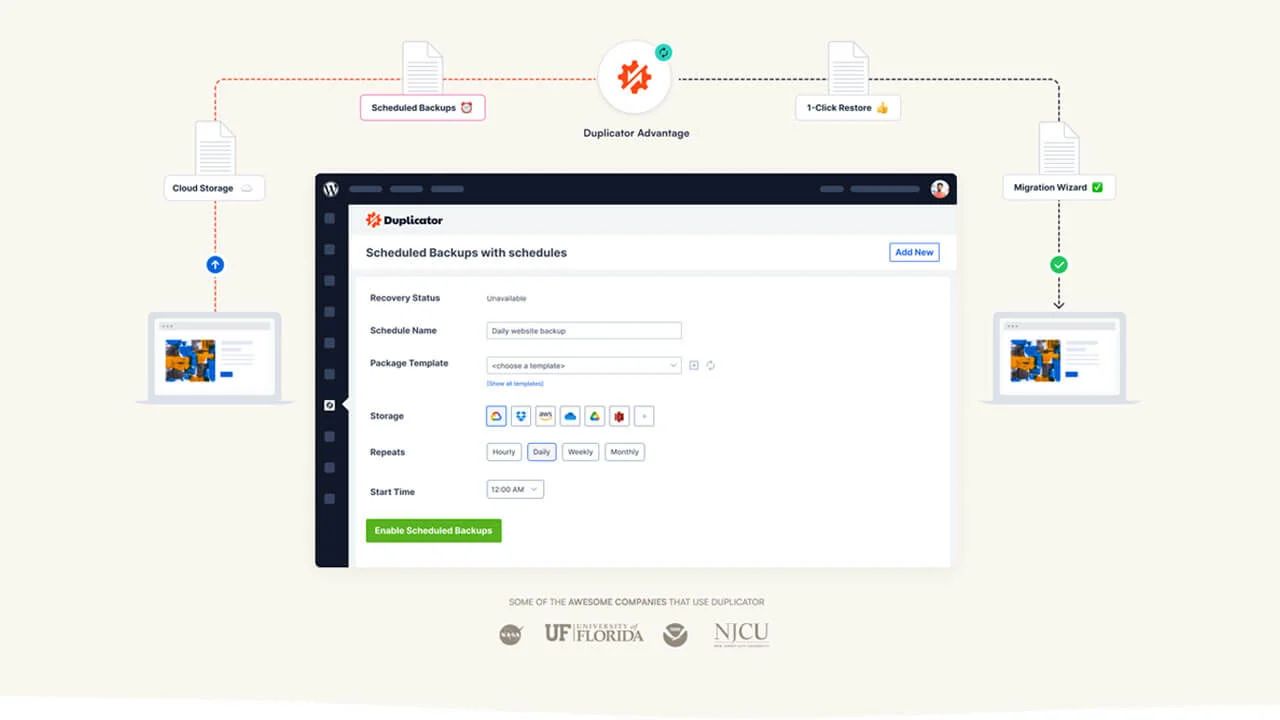Choose Daily repeat option
The image size is (1280, 720).
click(x=541, y=452)
